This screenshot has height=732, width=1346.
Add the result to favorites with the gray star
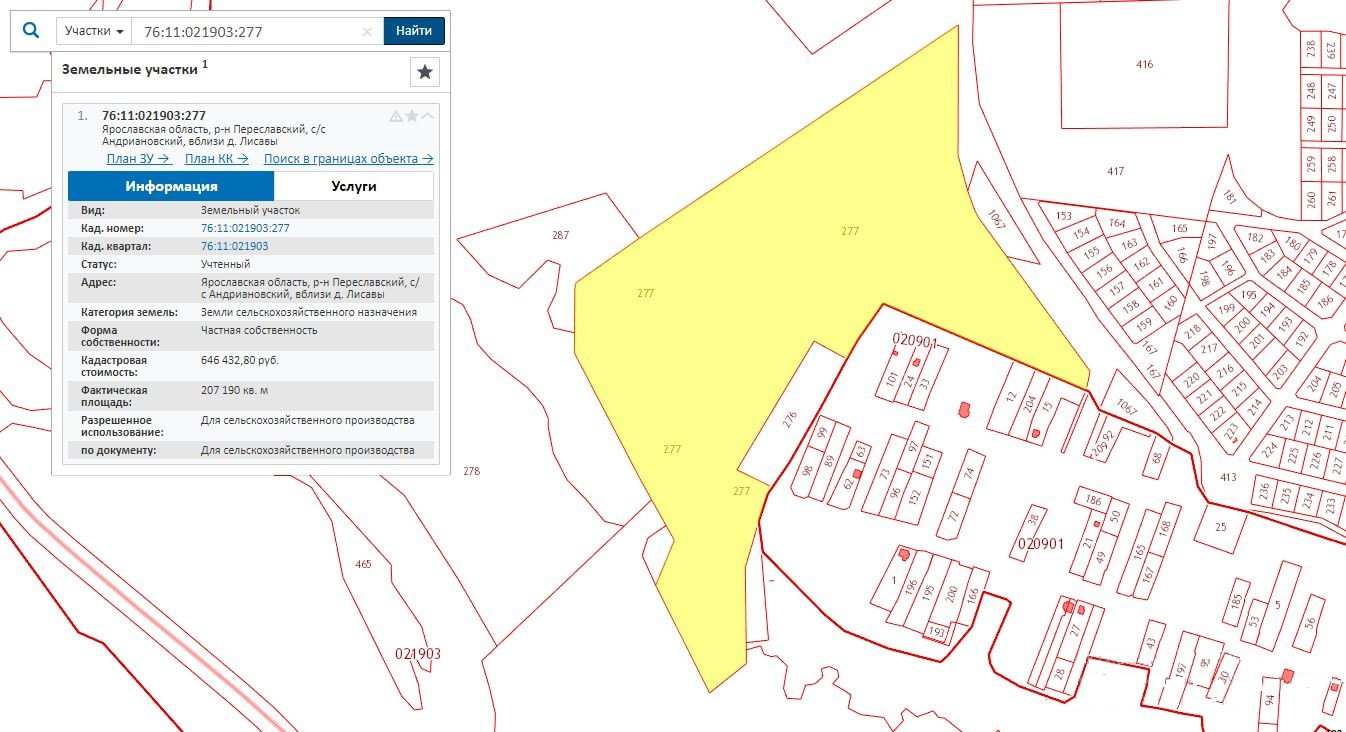tap(412, 116)
